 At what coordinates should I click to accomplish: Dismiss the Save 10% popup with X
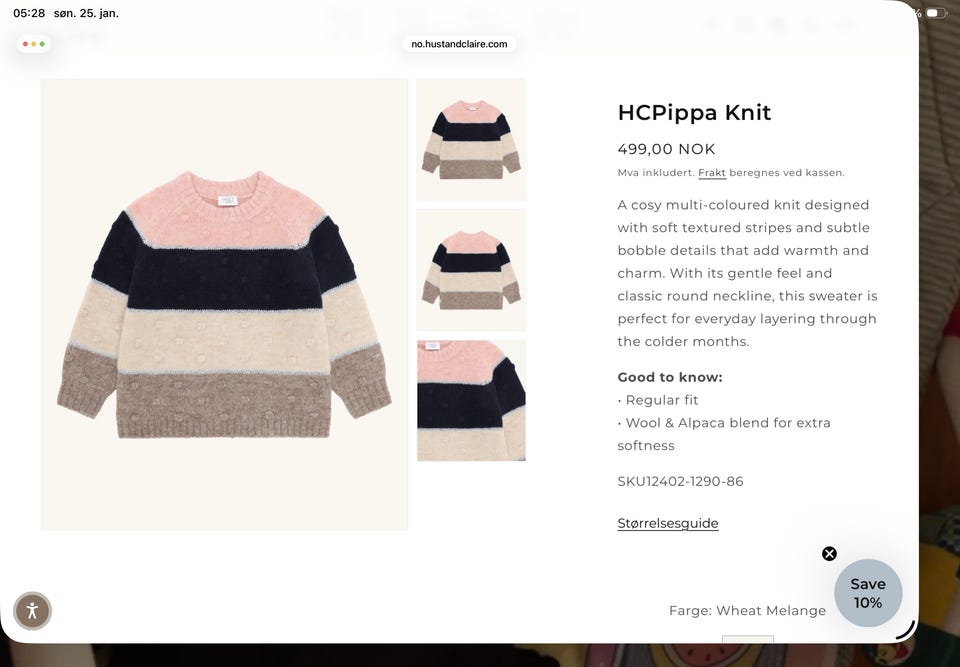(x=829, y=554)
